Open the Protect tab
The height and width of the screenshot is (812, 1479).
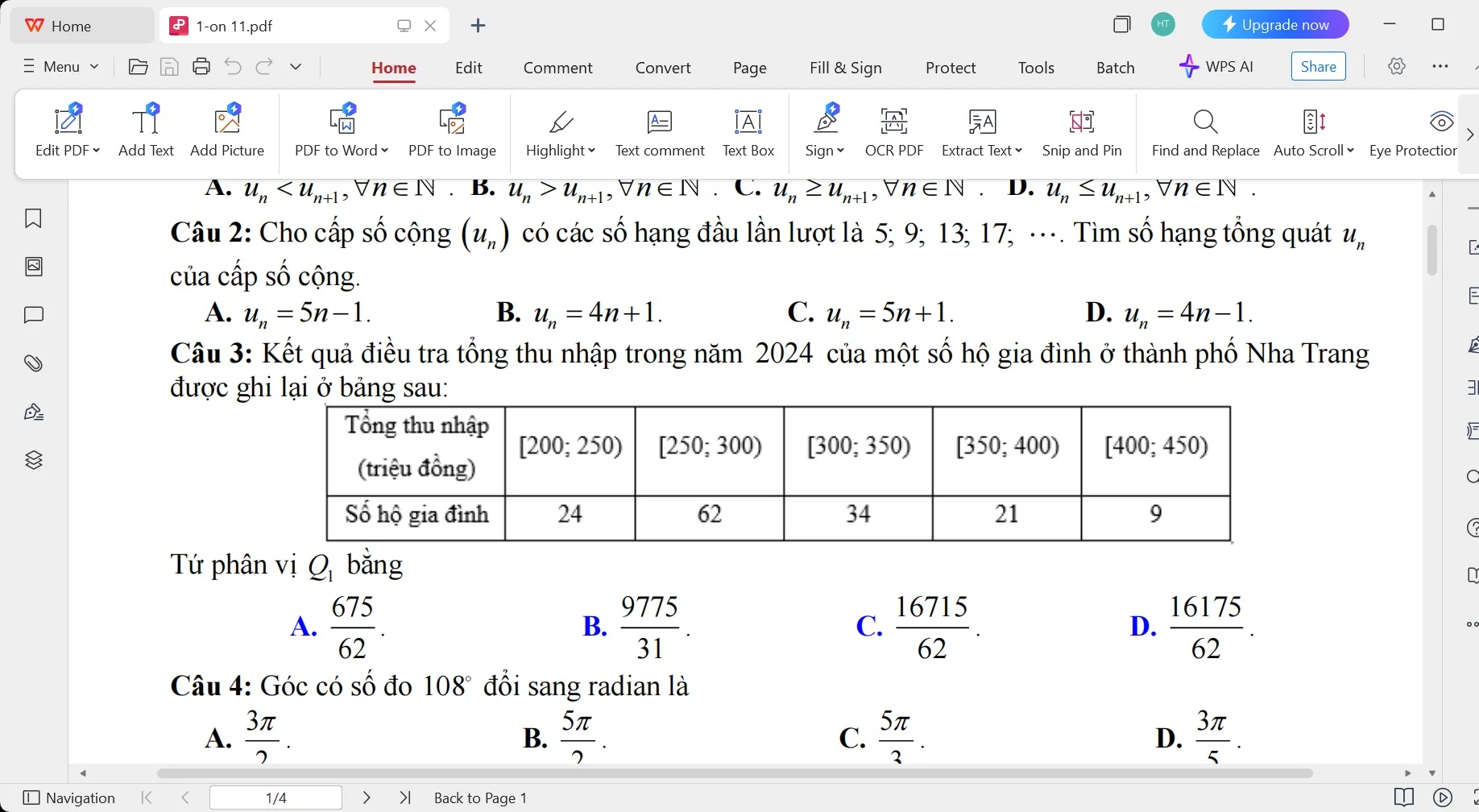tap(951, 68)
